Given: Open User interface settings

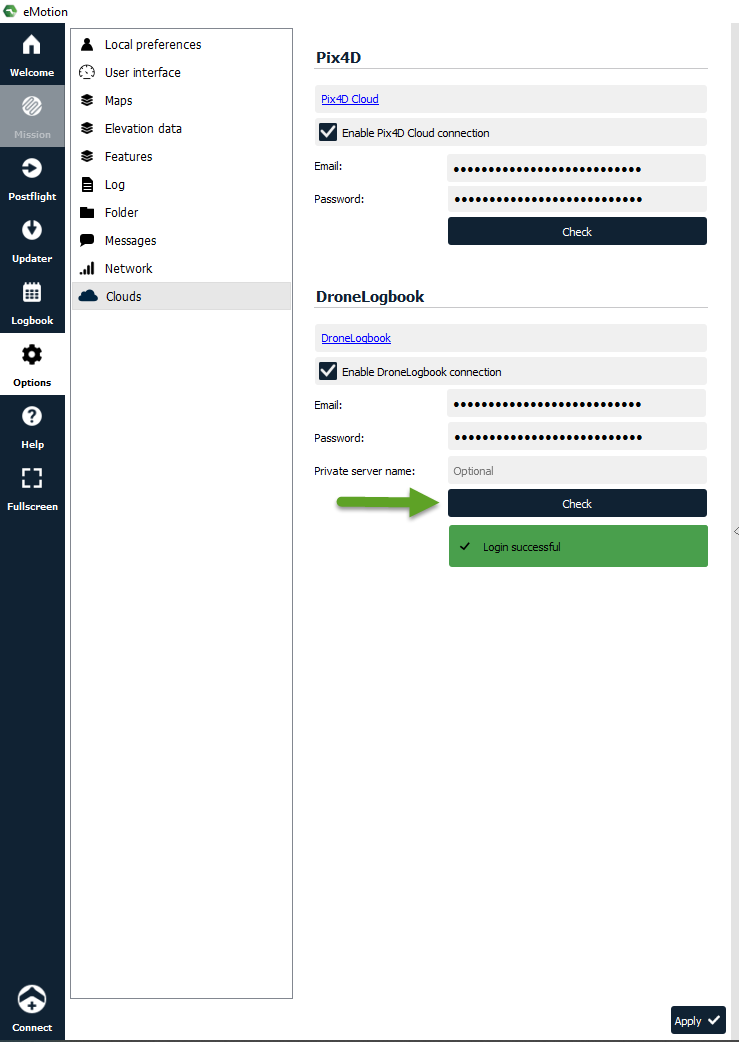Looking at the screenshot, I should 181,72.
